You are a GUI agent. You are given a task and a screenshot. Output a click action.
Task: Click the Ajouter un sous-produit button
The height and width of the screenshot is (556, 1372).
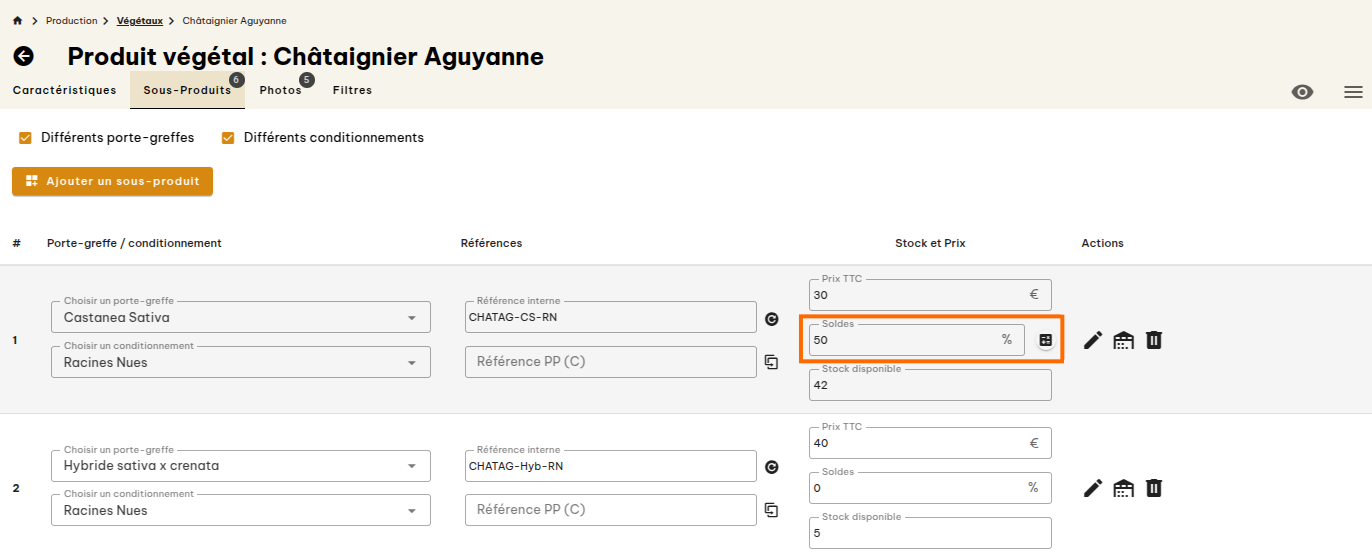pos(112,181)
